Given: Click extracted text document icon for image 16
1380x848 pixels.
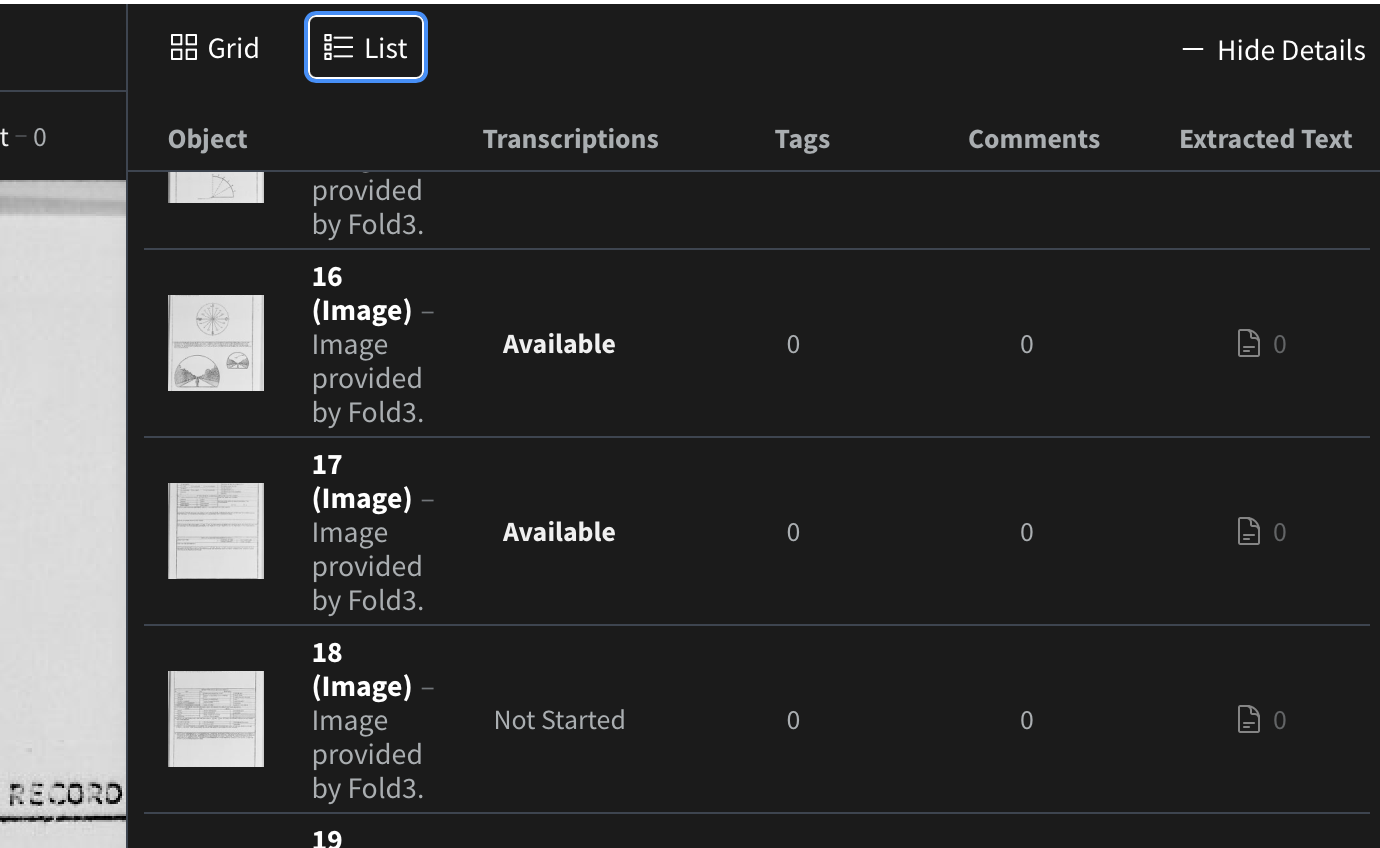Looking at the screenshot, I should tap(1249, 344).
